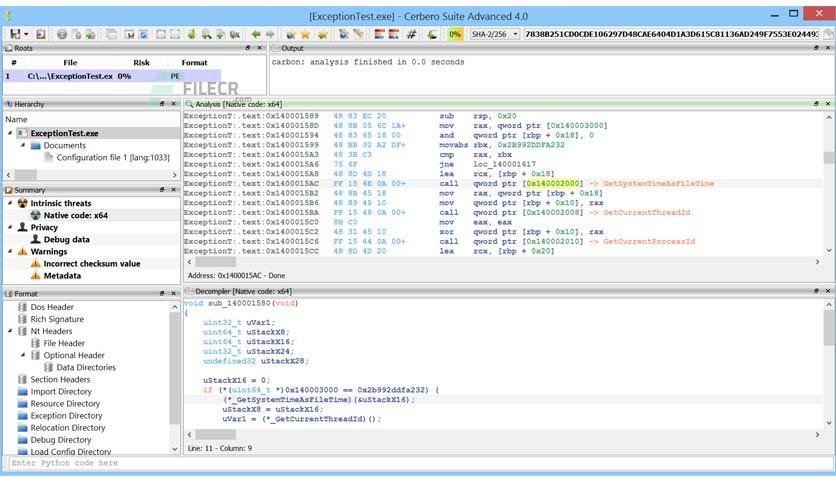The width and height of the screenshot is (836, 484).
Task: Close the Summary panel
Action: (174, 190)
